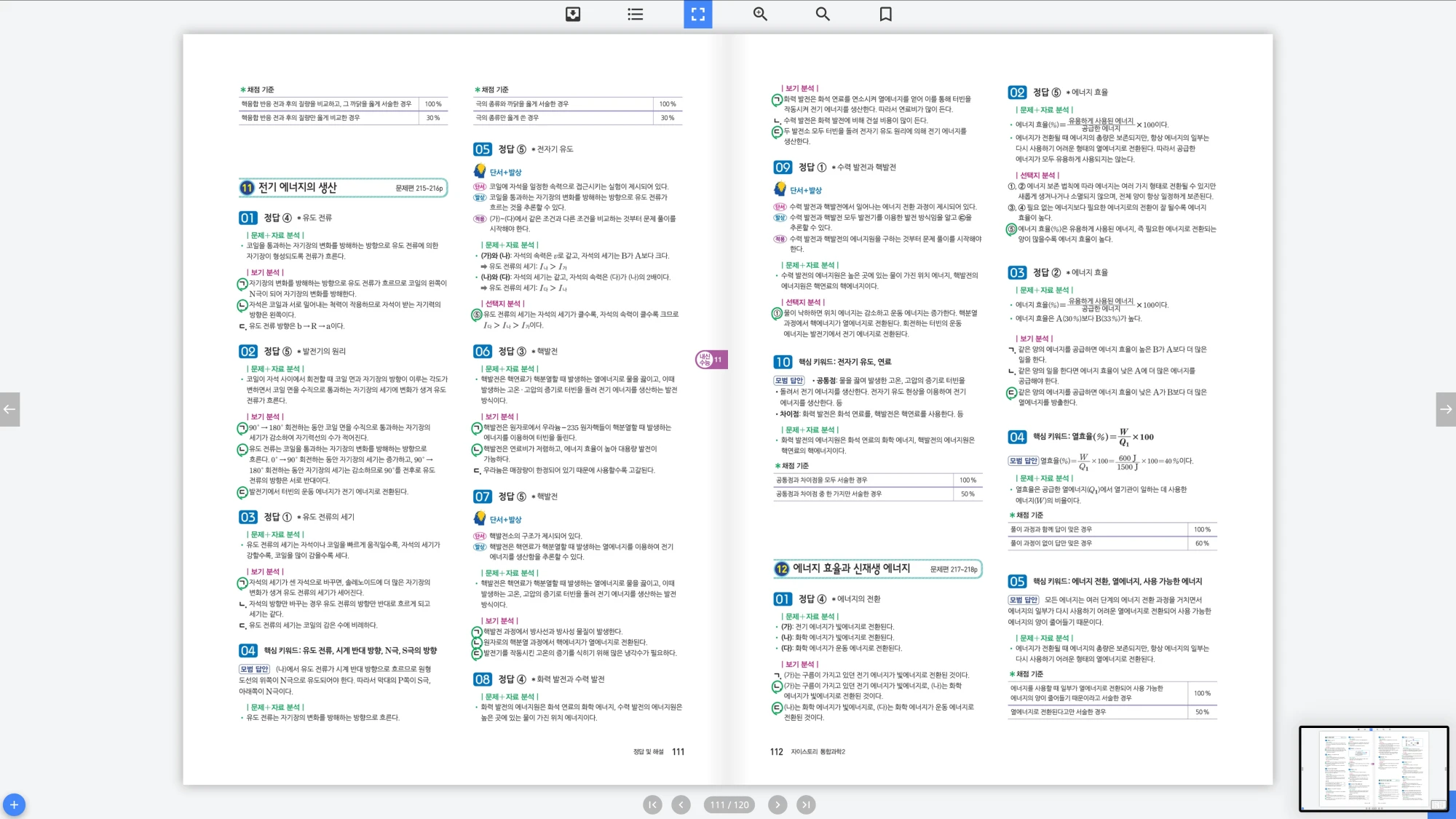Click the purple page 11 side tab

click(x=711, y=360)
